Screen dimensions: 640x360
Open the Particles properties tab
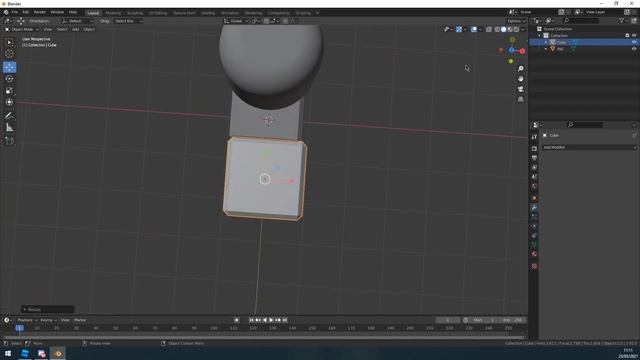pyautogui.click(x=534, y=217)
